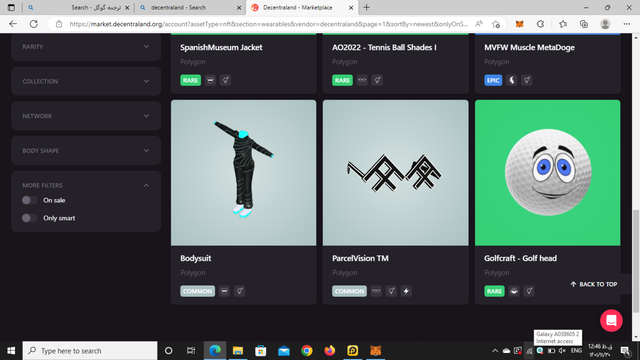This screenshot has height=360, width=640.
Task: Click unisex gender icon on Golfcraft card
Action: (529, 291)
